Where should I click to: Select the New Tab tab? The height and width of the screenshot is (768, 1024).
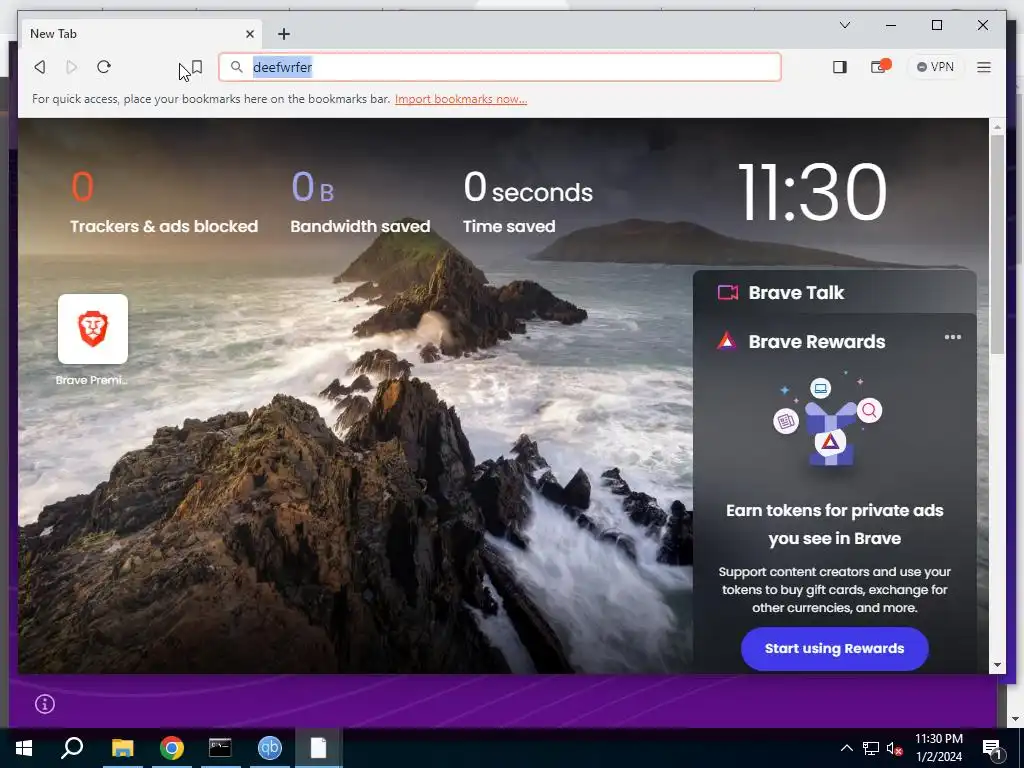142,34
